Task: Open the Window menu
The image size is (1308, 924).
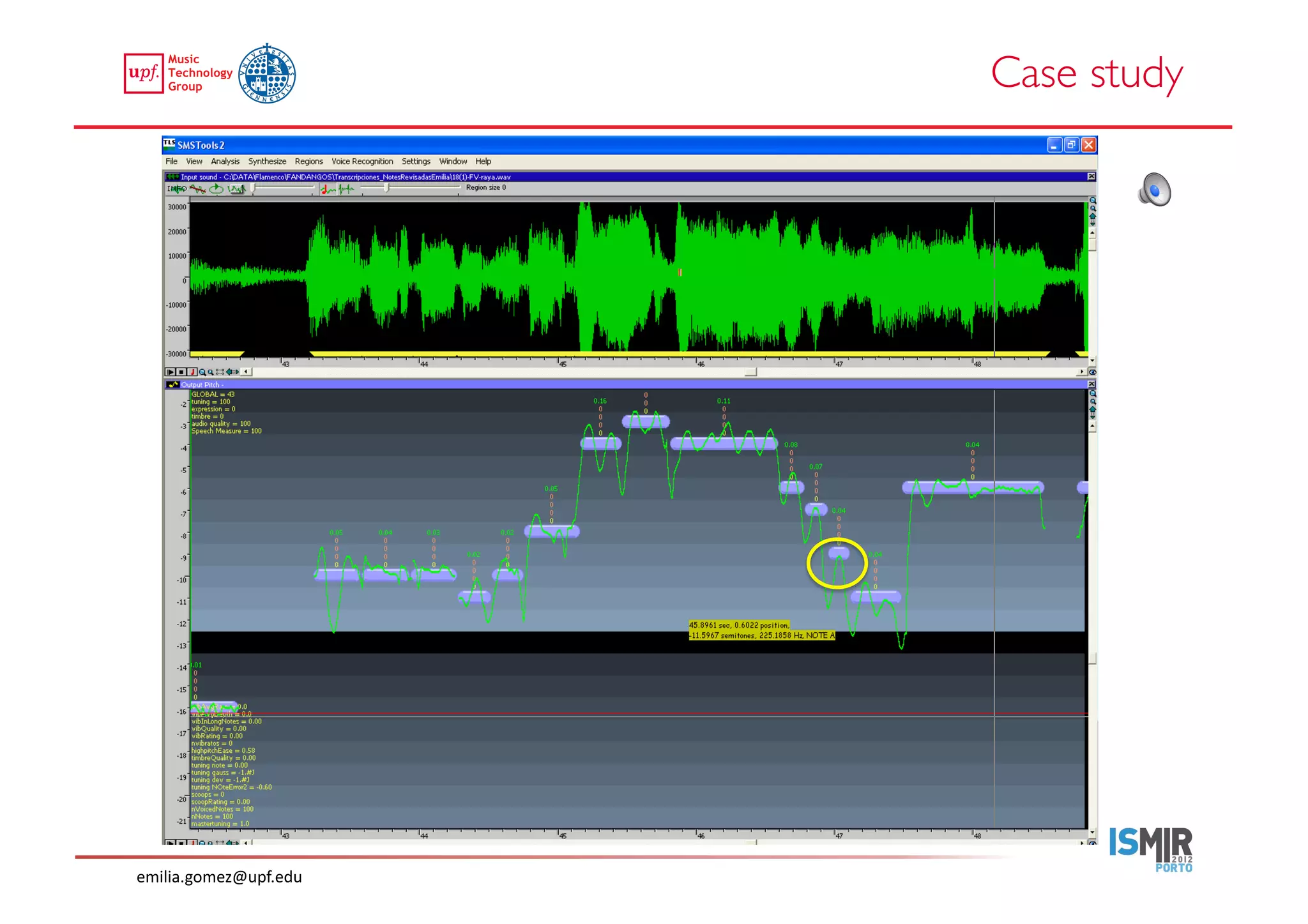Action: click(x=453, y=162)
